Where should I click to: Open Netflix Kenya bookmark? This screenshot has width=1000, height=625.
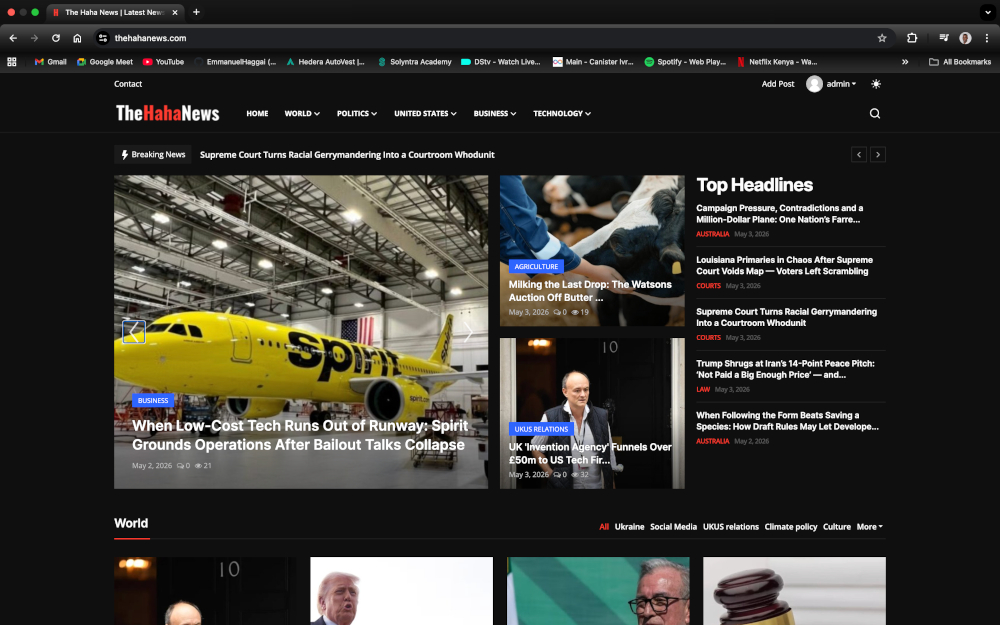pos(777,62)
